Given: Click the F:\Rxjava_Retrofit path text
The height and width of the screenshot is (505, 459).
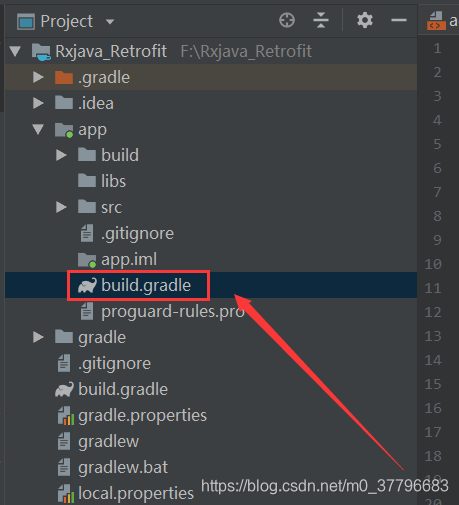Looking at the screenshot, I should (246, 52).
